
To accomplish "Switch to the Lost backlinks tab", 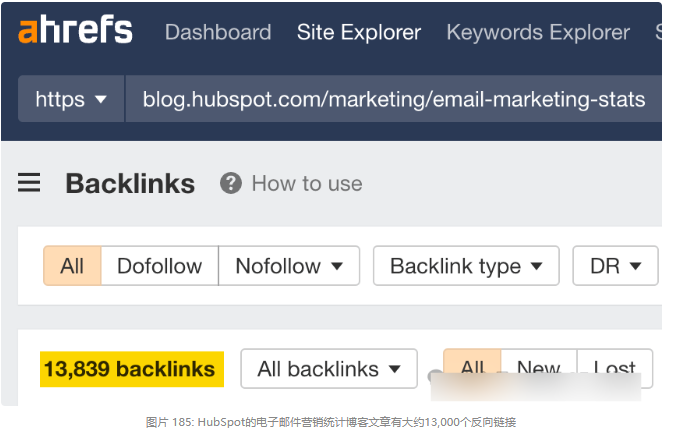I will click(x=615, y=369).
